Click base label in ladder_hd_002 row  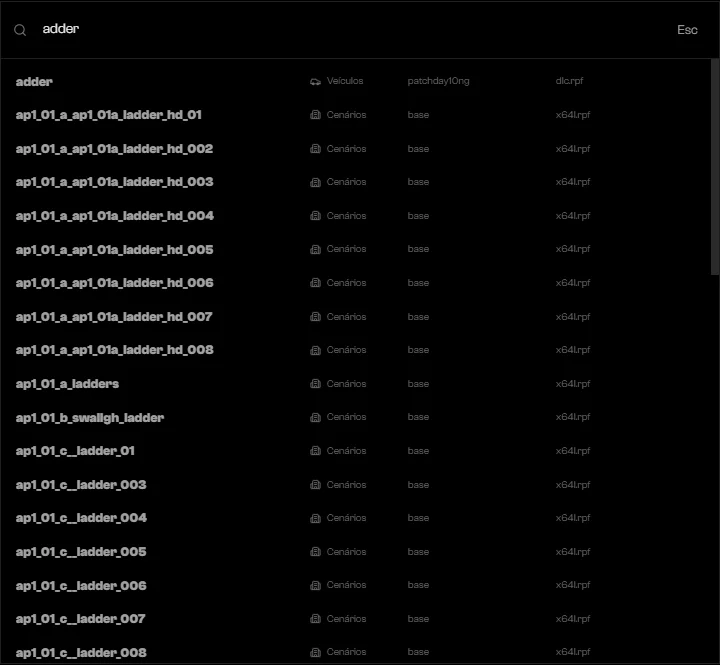click(x=418, y=149)
